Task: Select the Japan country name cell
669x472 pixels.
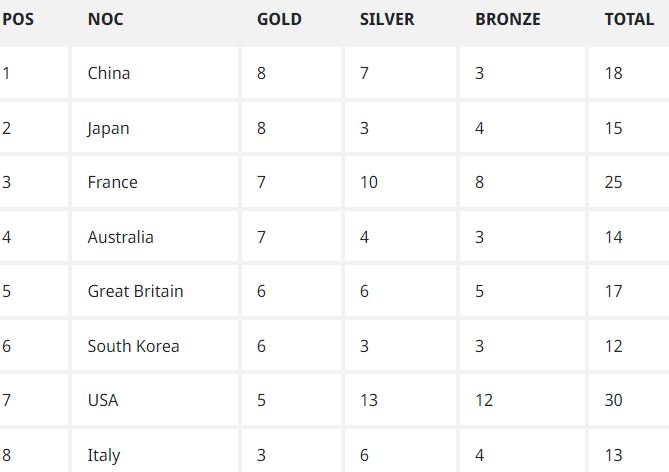Action: point(108,128)
